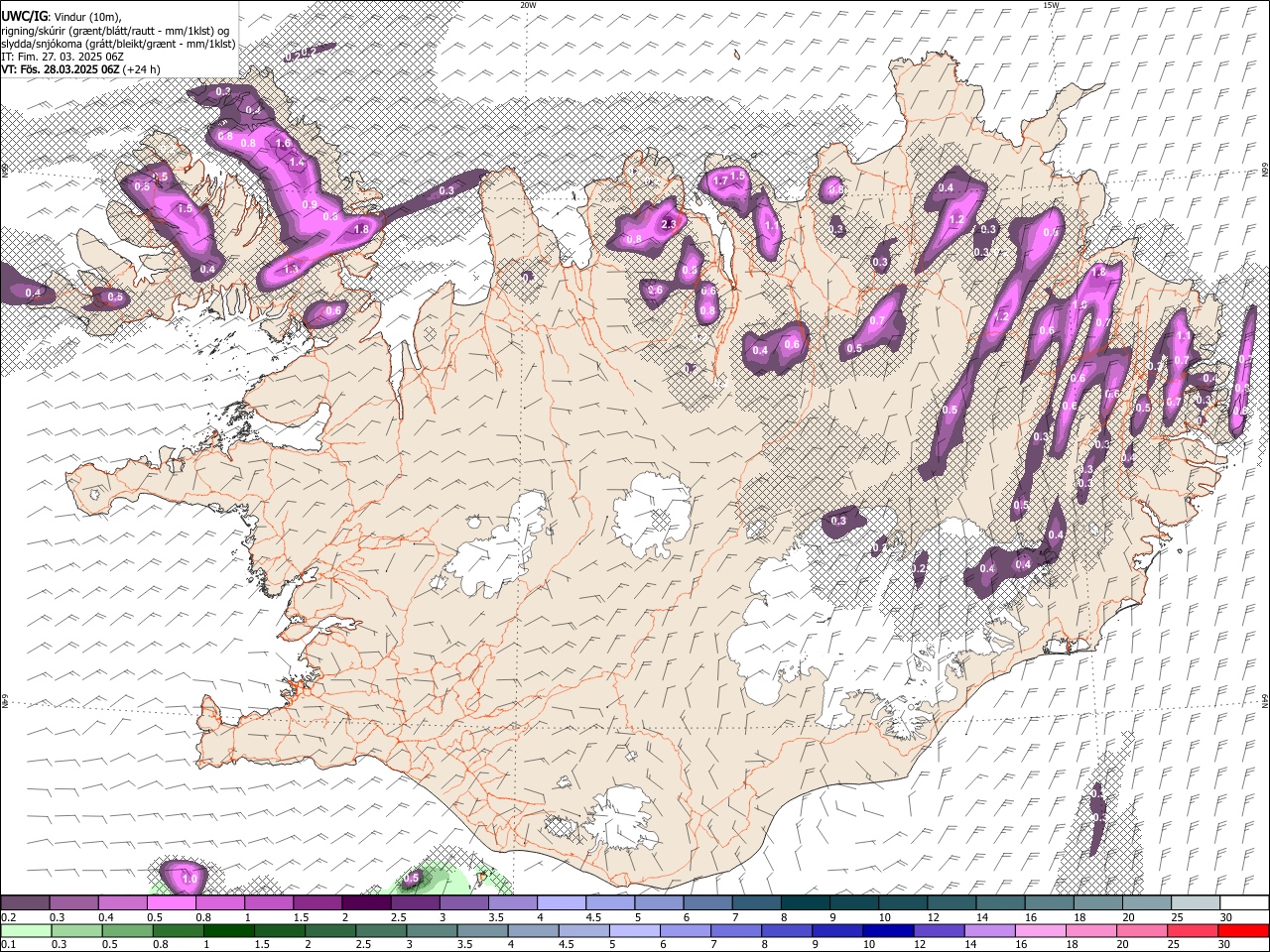
Task: Choose the upper scale swatch between 12 and 14
Action: coord(952,903)
